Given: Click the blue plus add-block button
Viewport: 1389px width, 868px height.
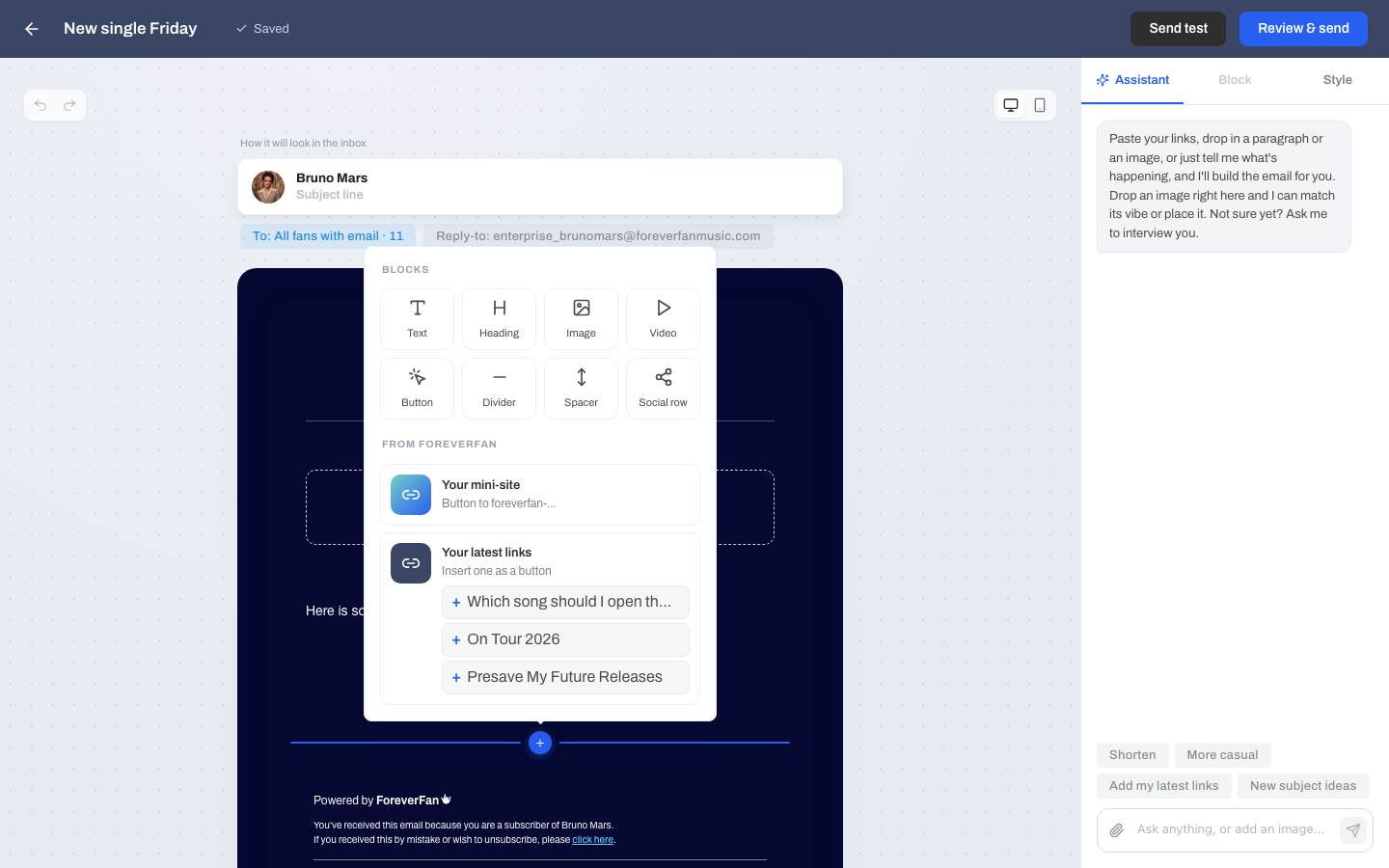Looking at the screenshot, I should [x=540, y=743].
